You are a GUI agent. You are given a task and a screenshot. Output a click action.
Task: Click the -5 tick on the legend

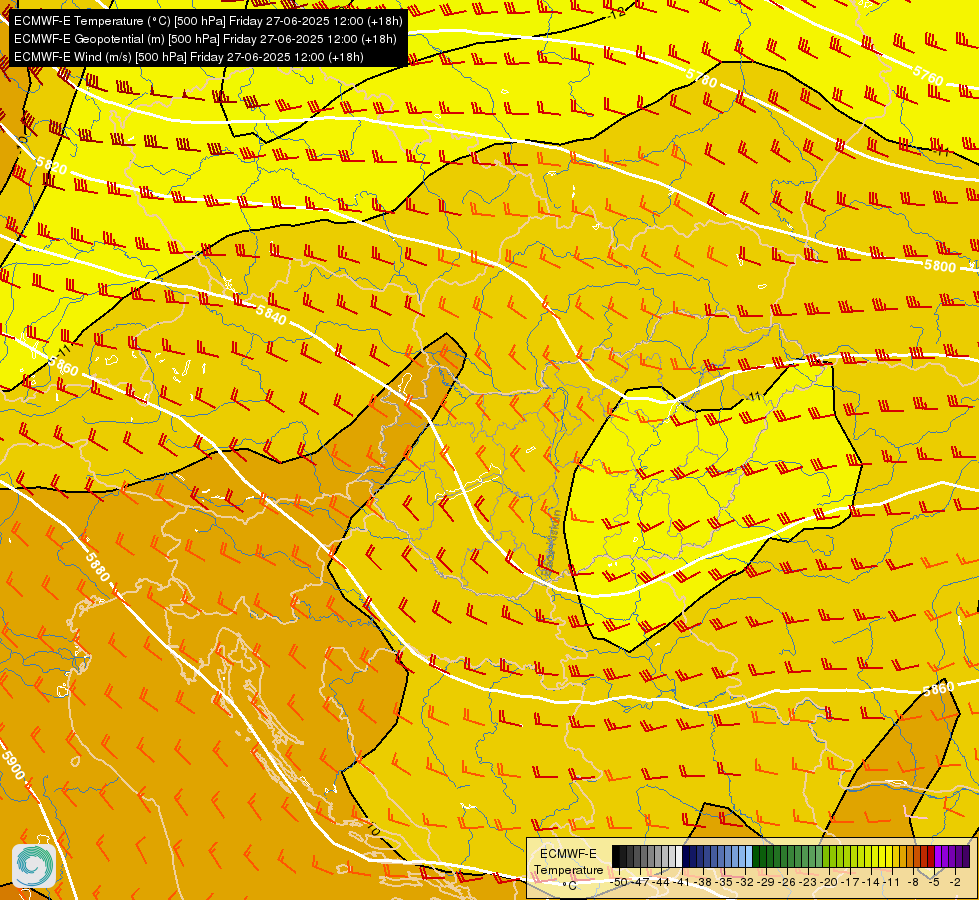click(x=934, y=882)
